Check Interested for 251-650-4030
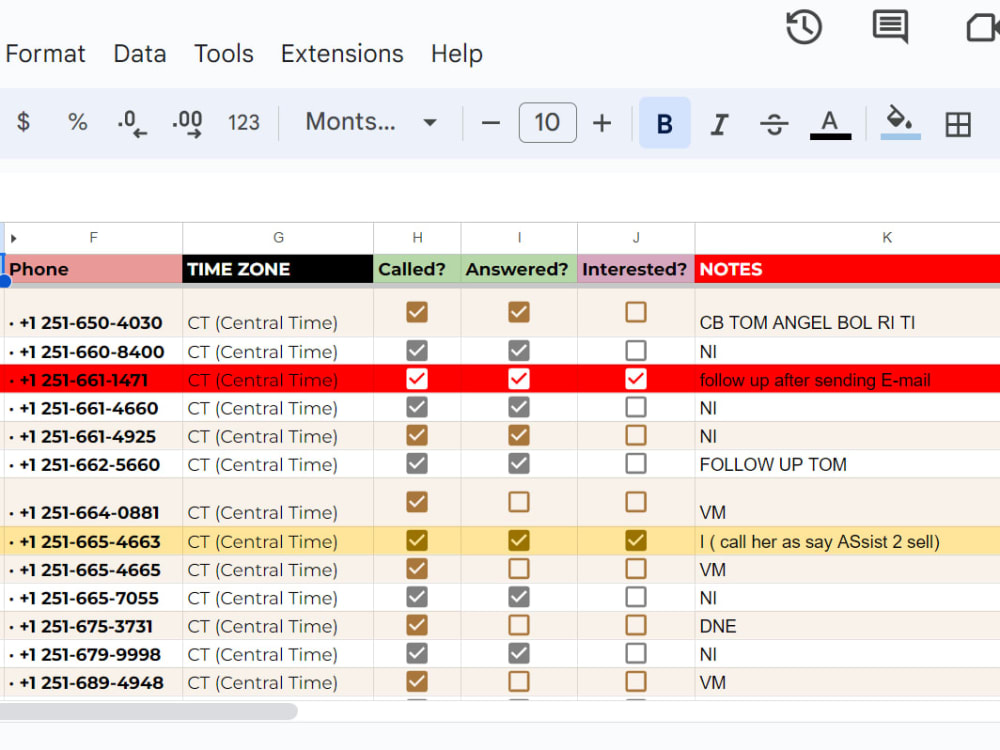1000x750 pixels. tap(636, 312)
